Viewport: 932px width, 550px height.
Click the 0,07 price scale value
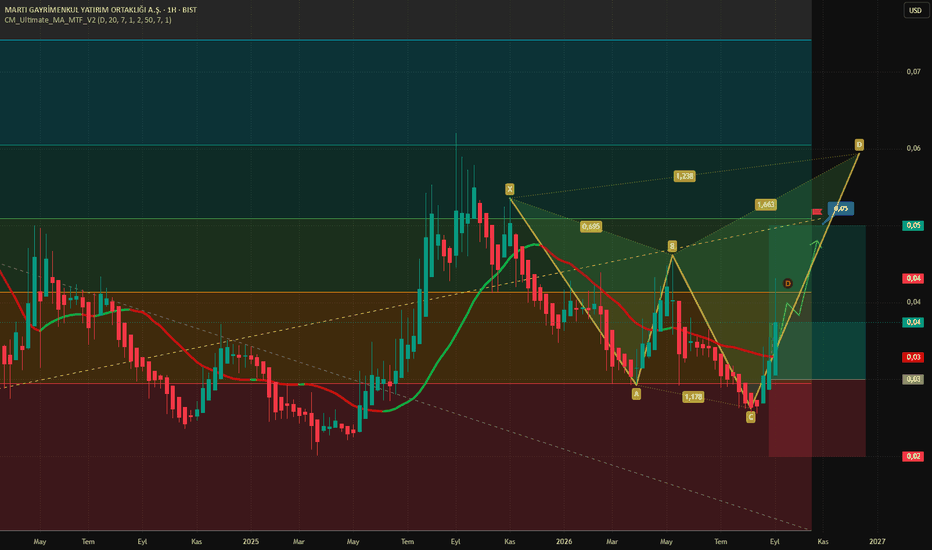914,72
